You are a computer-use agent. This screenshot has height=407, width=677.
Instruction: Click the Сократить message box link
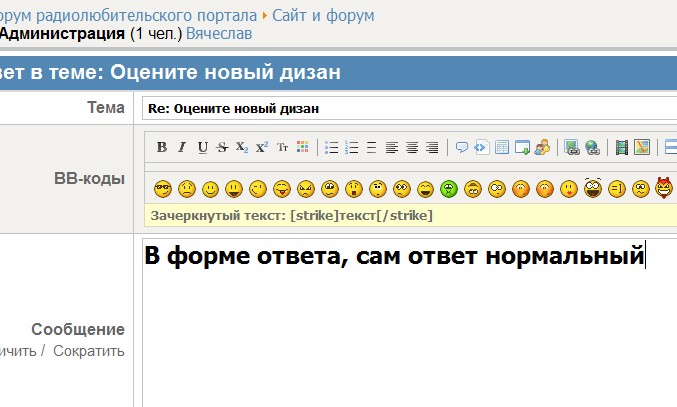click(x=89, y=351)
